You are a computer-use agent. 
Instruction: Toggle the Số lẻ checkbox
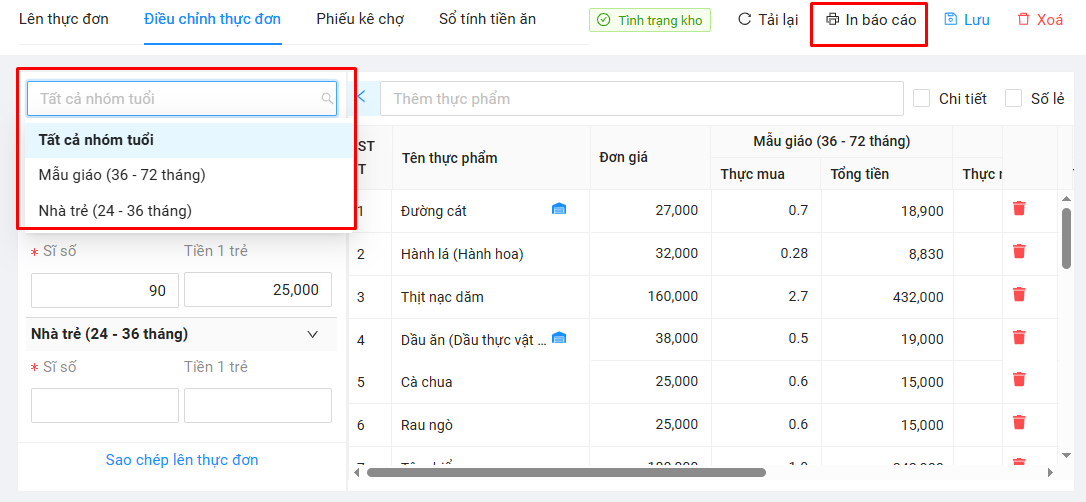point(1014,98)
